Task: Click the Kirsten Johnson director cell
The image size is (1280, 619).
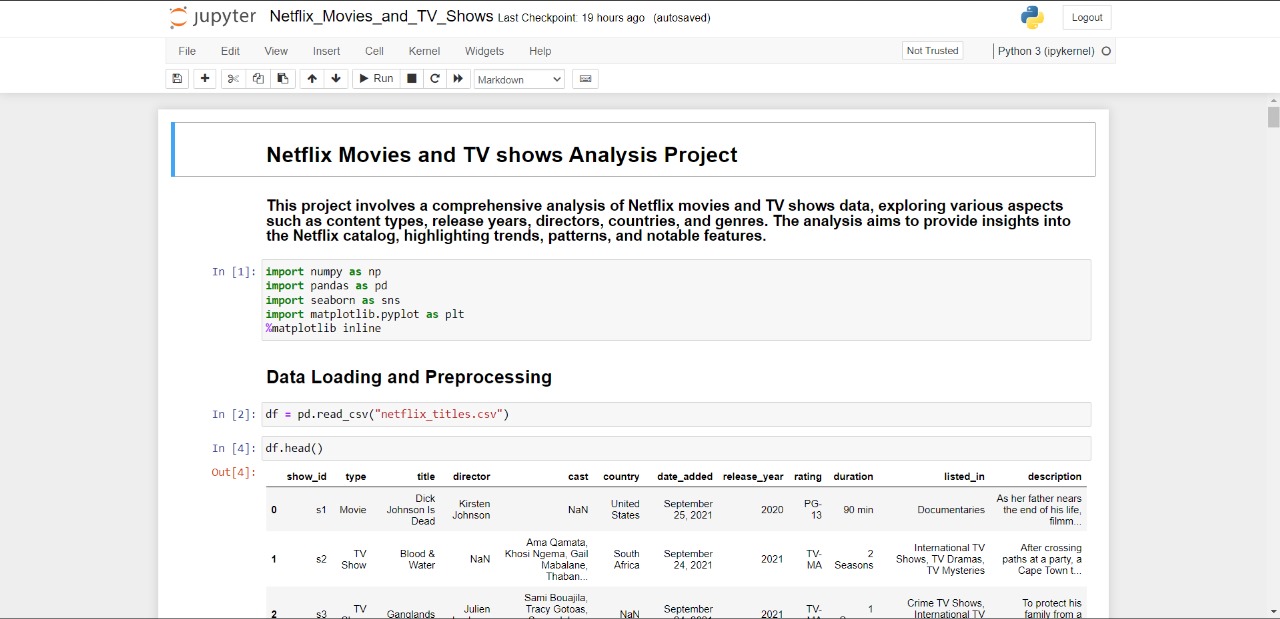Action: tap(471, 510)
